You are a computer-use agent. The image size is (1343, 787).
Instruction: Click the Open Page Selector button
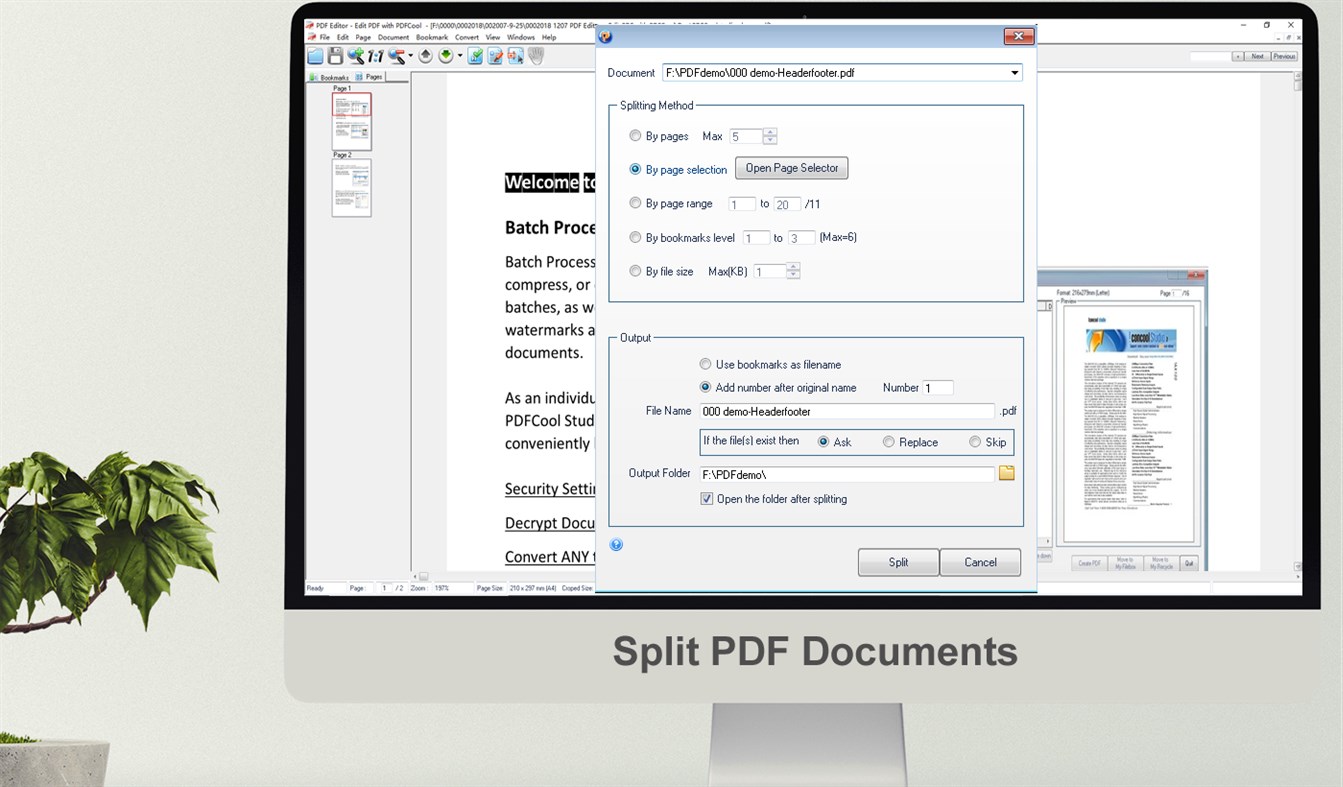point(791,168)
